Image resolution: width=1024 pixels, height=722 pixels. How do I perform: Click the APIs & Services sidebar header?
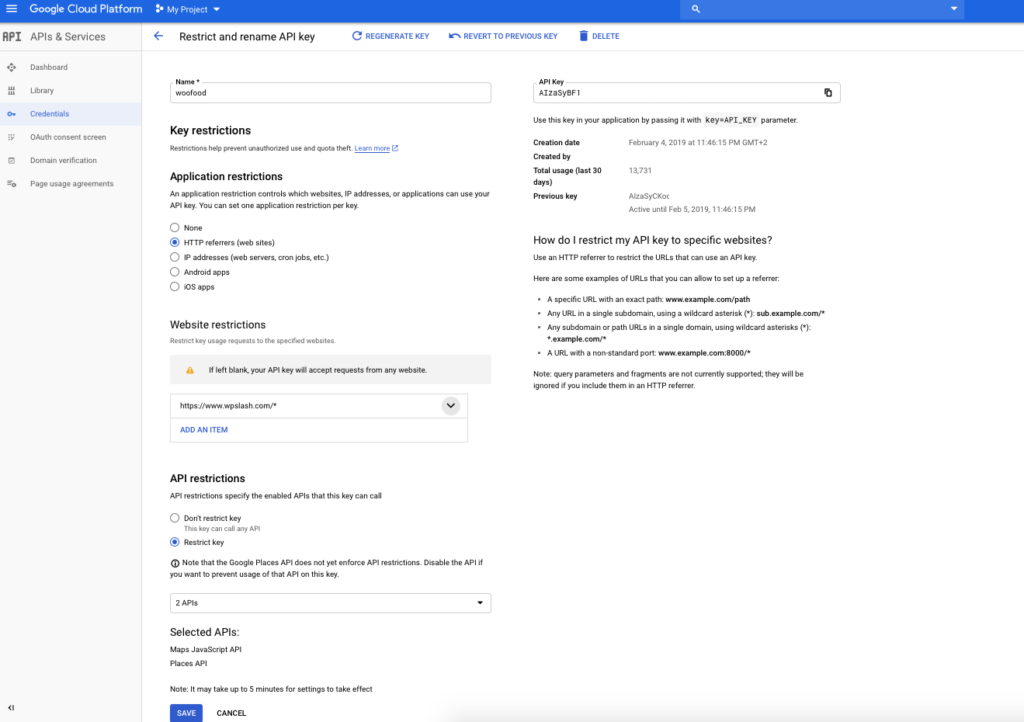click(x=67, y=37)
